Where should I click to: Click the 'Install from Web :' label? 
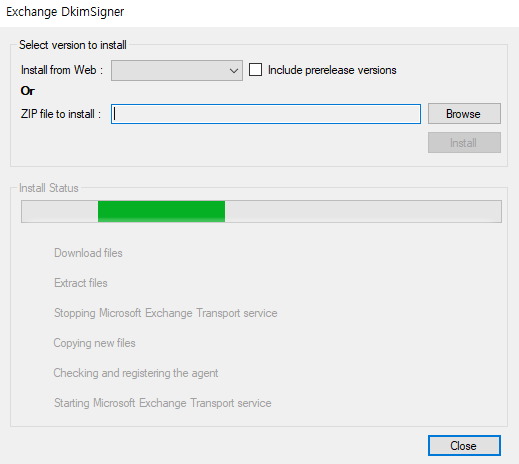pos(62,70)
